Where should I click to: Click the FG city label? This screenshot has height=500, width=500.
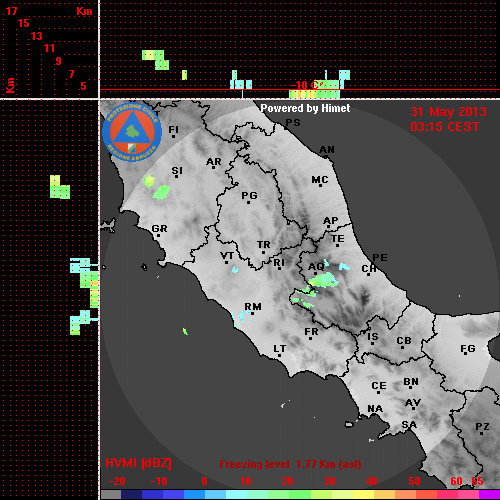(x=468, y=349)
